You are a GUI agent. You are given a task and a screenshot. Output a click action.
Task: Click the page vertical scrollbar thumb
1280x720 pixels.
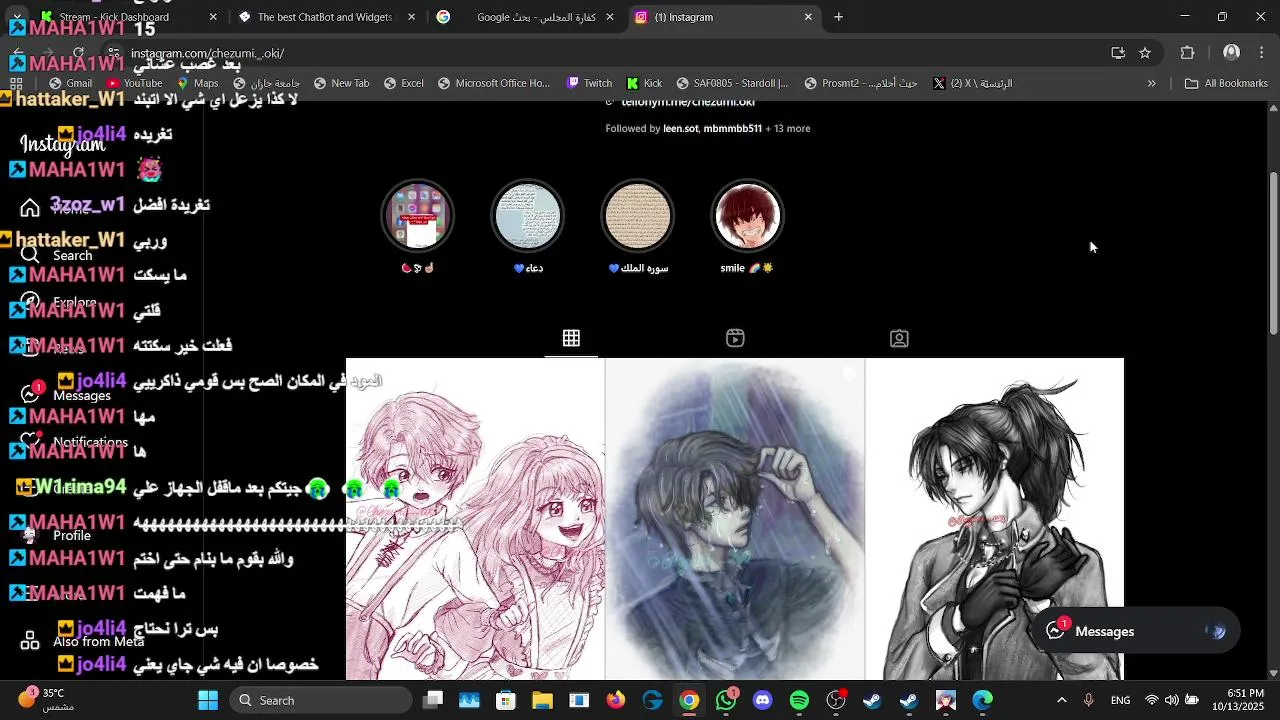pos(1273,254)
